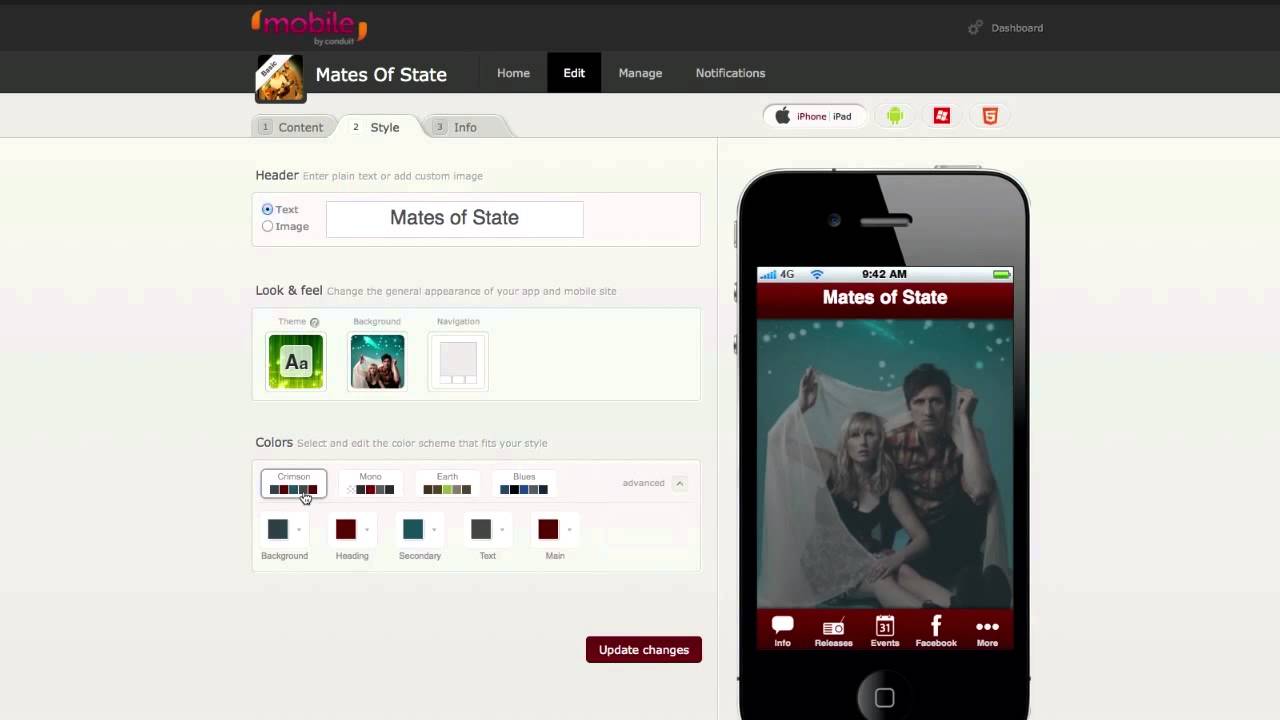This screenshot has width=1280, height=720.
Task: Pick the Crimson color scheme
Action: (x=294, y=484)
